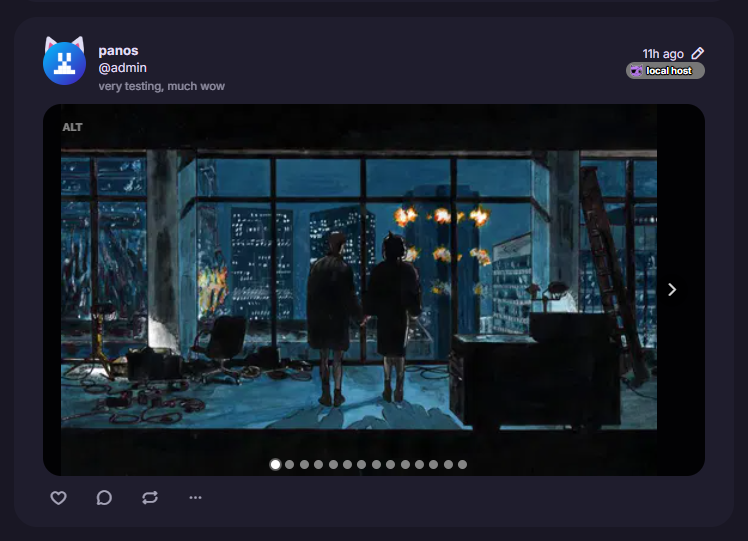Click the local host instance badge
This screenshot has width=748, height=541.
(x=665, y=71)
